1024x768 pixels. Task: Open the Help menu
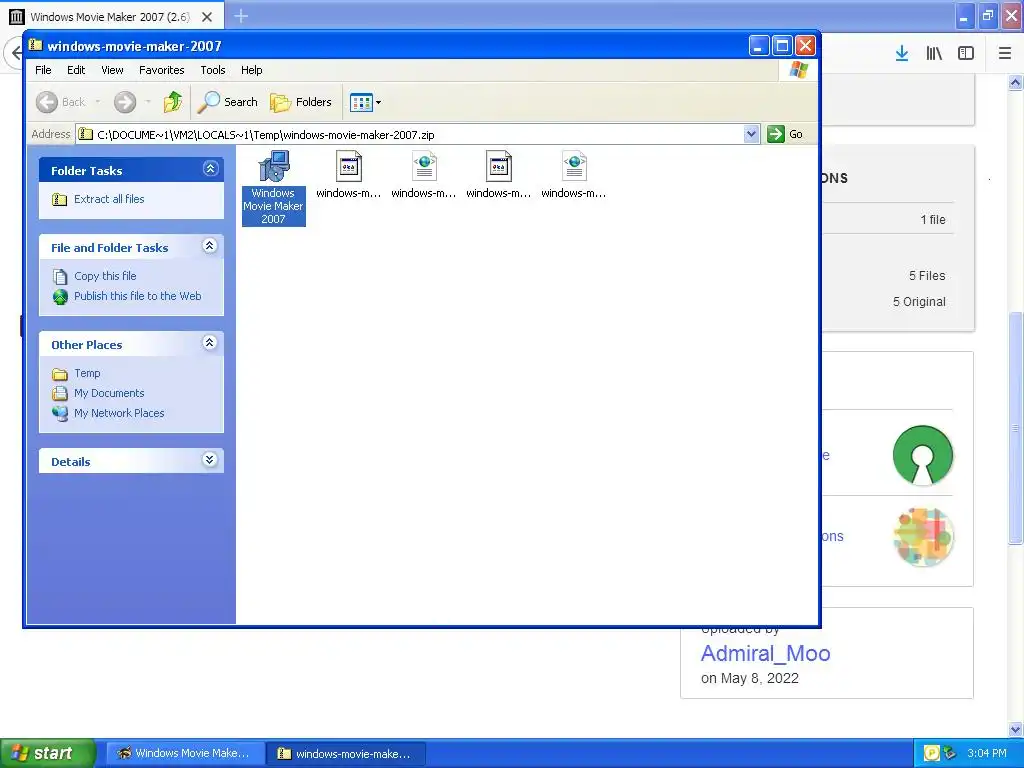pos(251,70)
